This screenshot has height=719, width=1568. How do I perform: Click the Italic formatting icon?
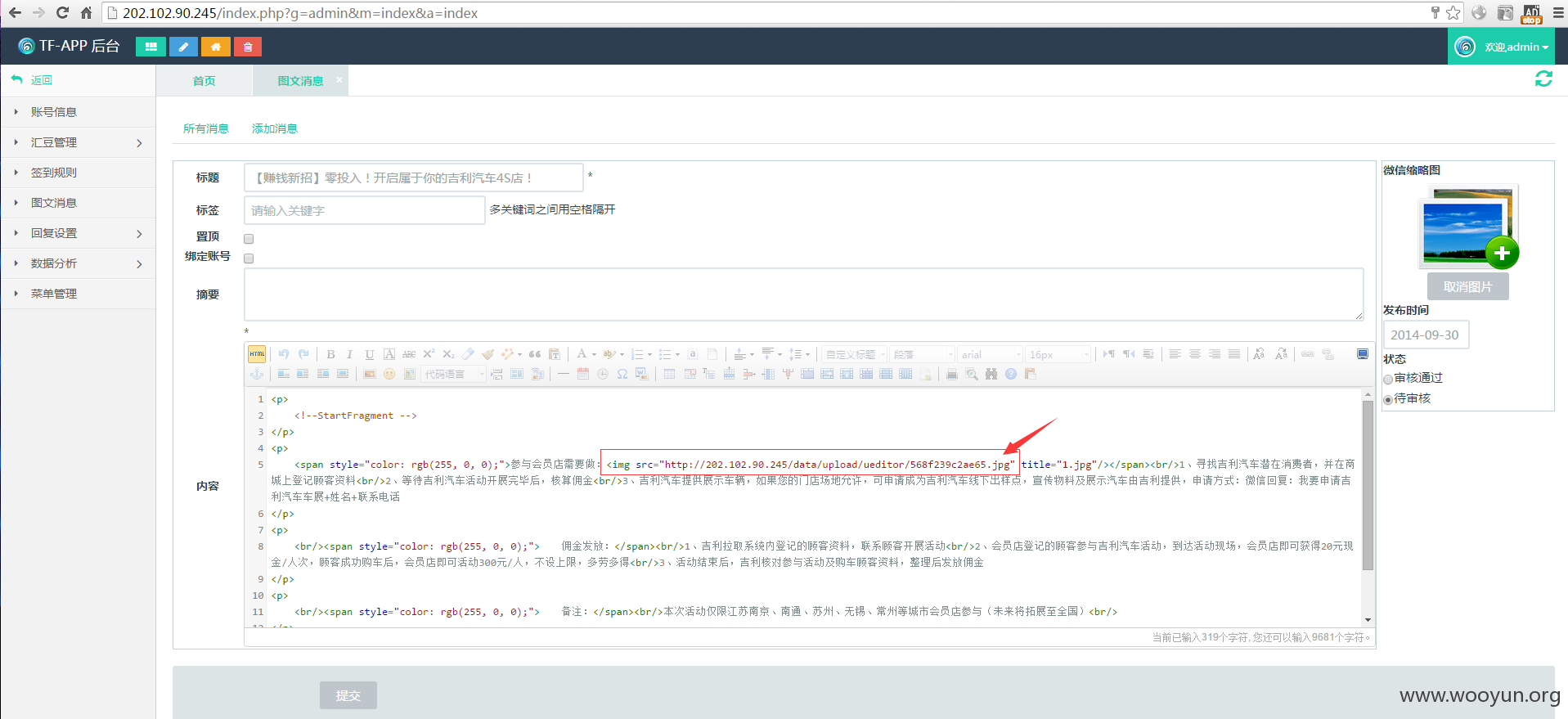pyautogui.click(x=349, y=354)
